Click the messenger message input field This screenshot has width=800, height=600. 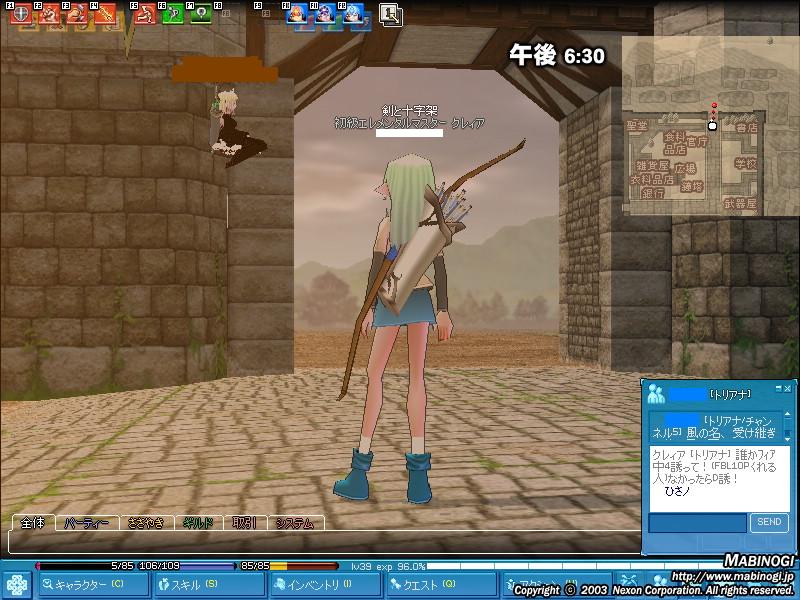[x=697, y=523]
